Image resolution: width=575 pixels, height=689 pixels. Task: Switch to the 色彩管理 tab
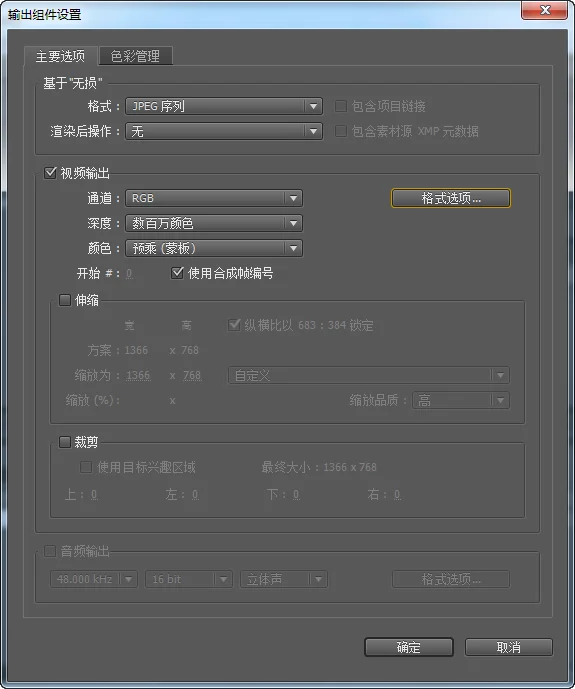(136, 56)
